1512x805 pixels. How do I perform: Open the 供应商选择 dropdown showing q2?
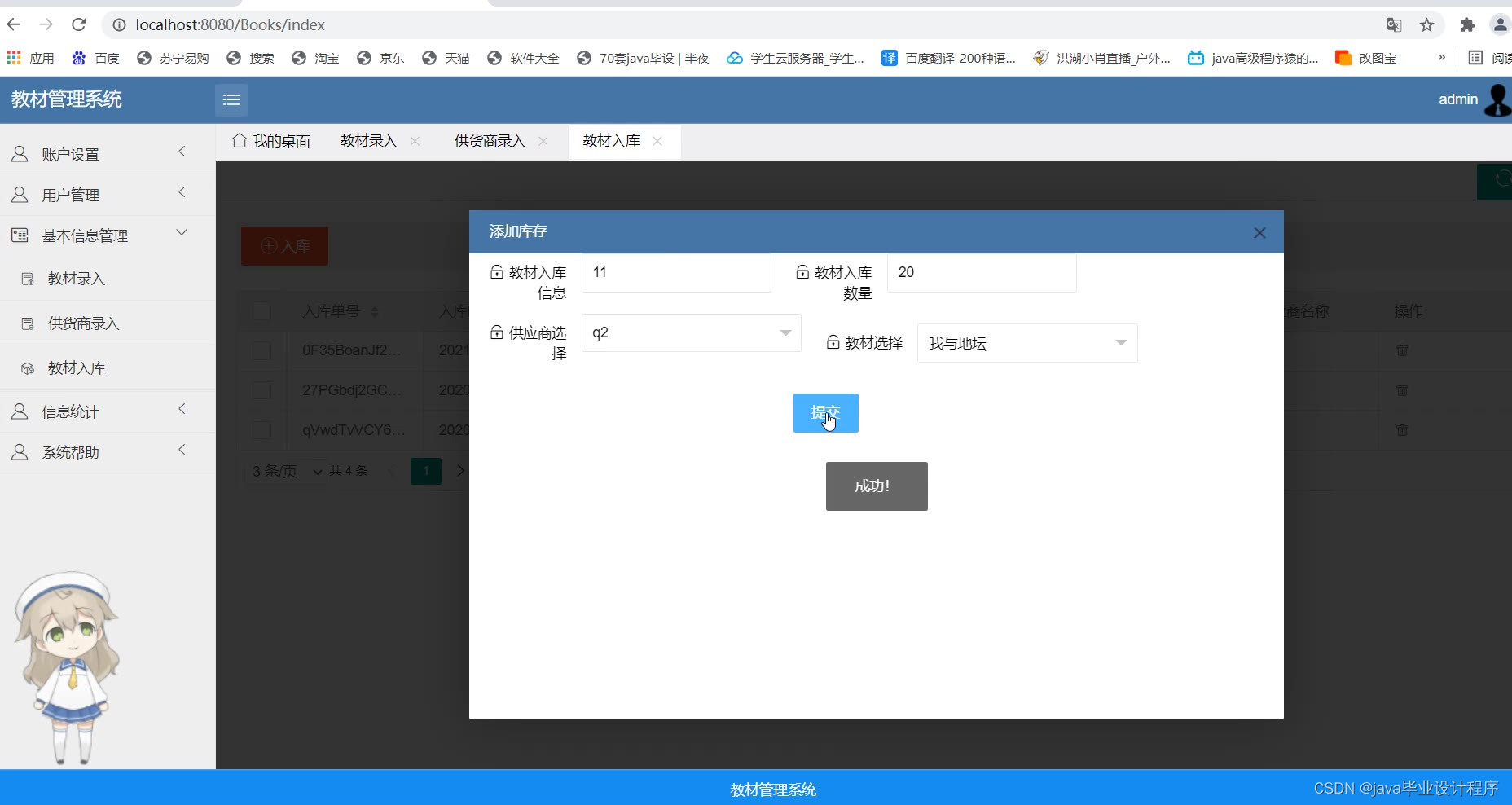point(691,332)
